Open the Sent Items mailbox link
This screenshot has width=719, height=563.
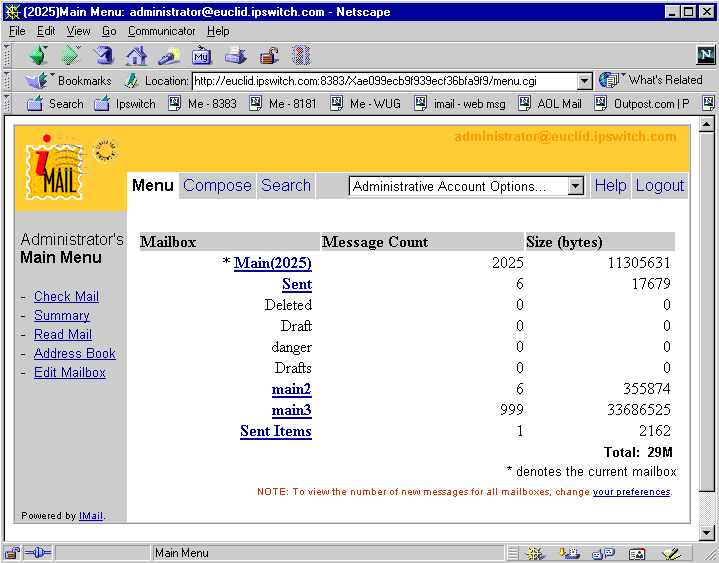point(276,431)
